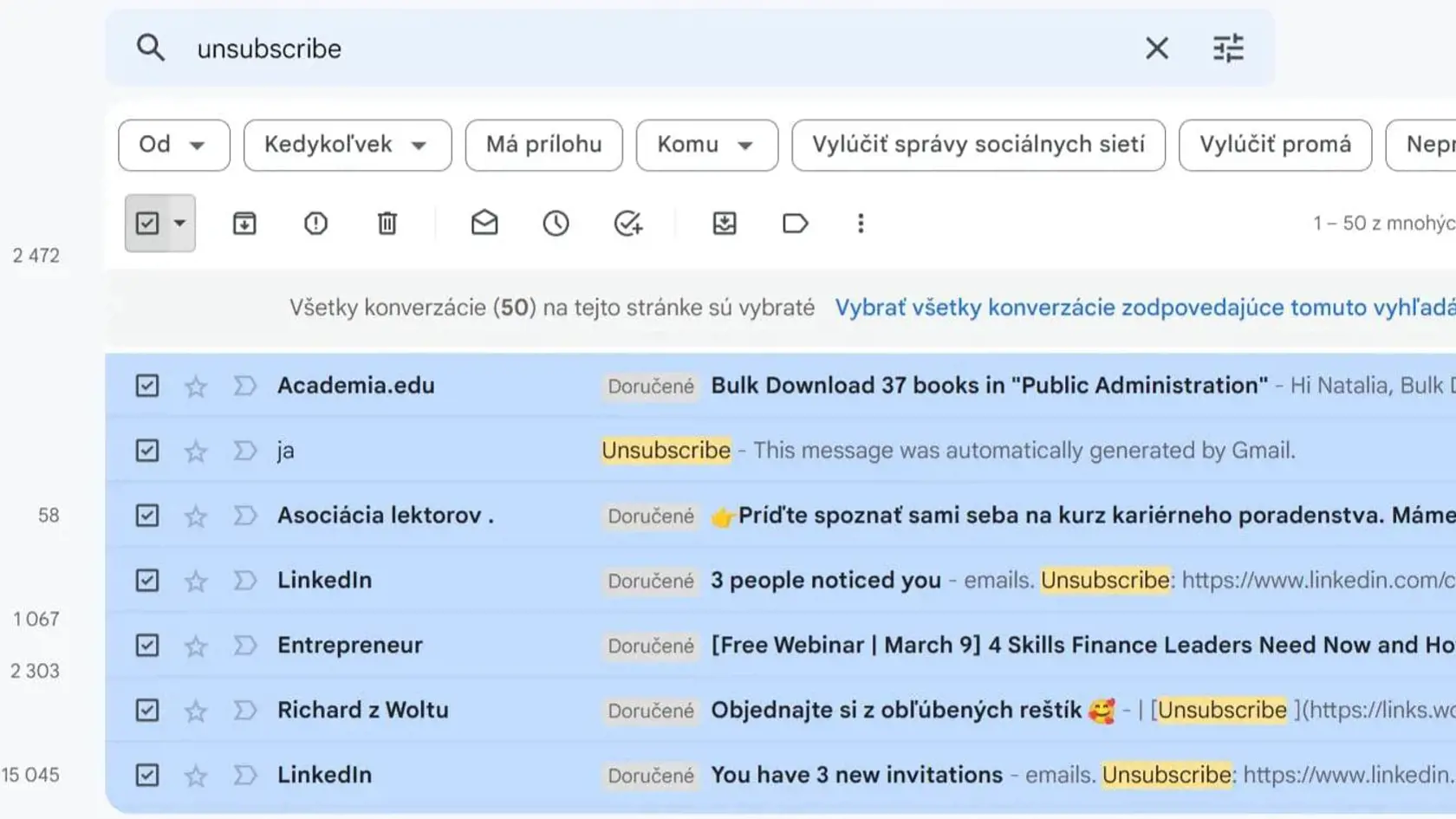1456x819 pixels.
Task: Click Vybrať všetky konverzácie zodpovedajúce link
Action: click(x=1145, y=308)
